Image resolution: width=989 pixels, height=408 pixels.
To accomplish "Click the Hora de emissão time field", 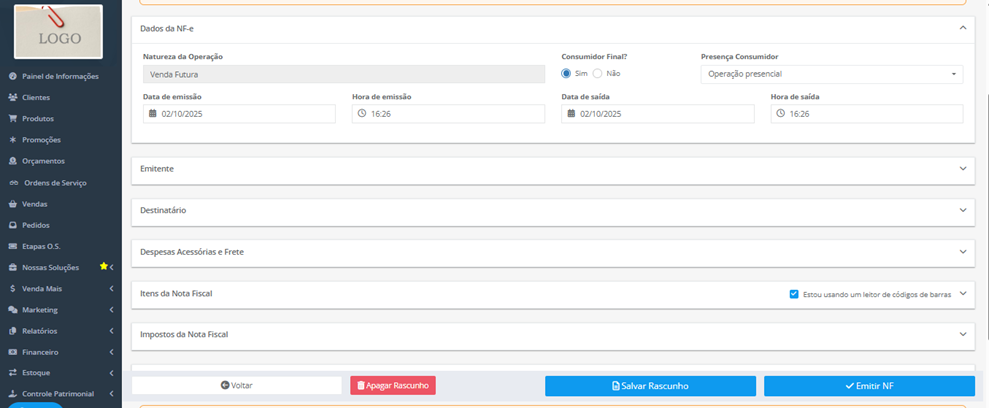I will (x=448, y=114).
